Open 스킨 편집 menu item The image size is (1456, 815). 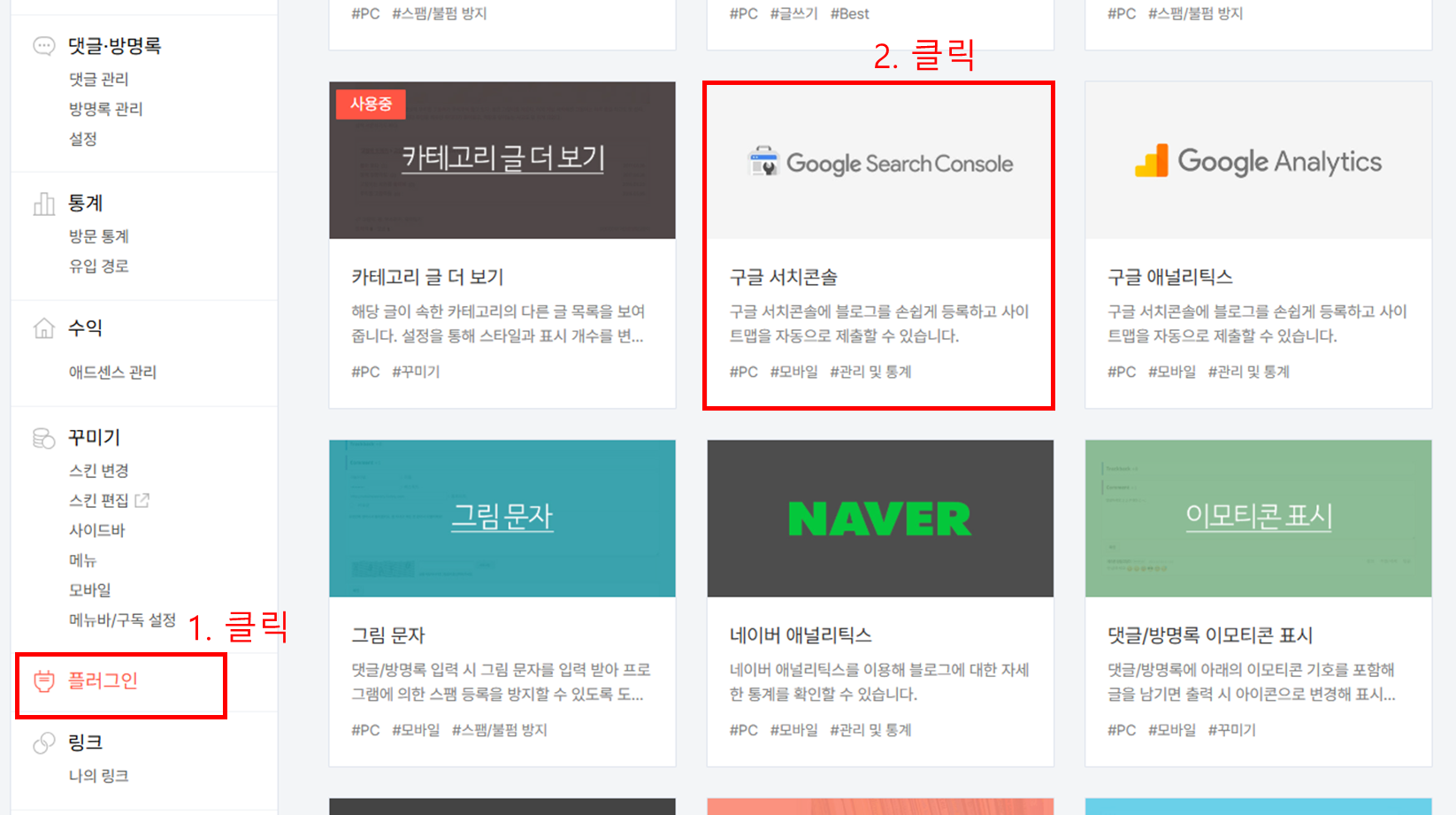[x=99, y=501]
